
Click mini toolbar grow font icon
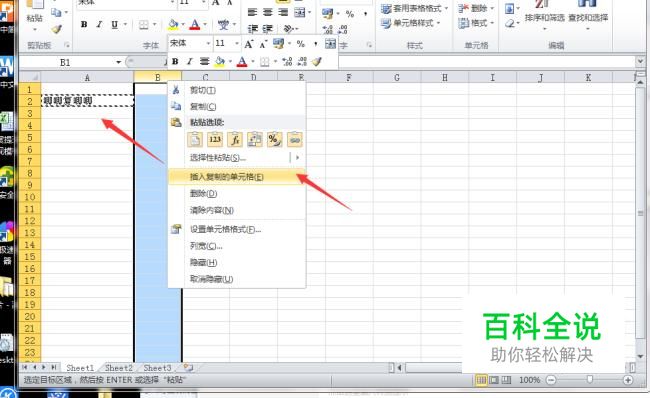249,44
